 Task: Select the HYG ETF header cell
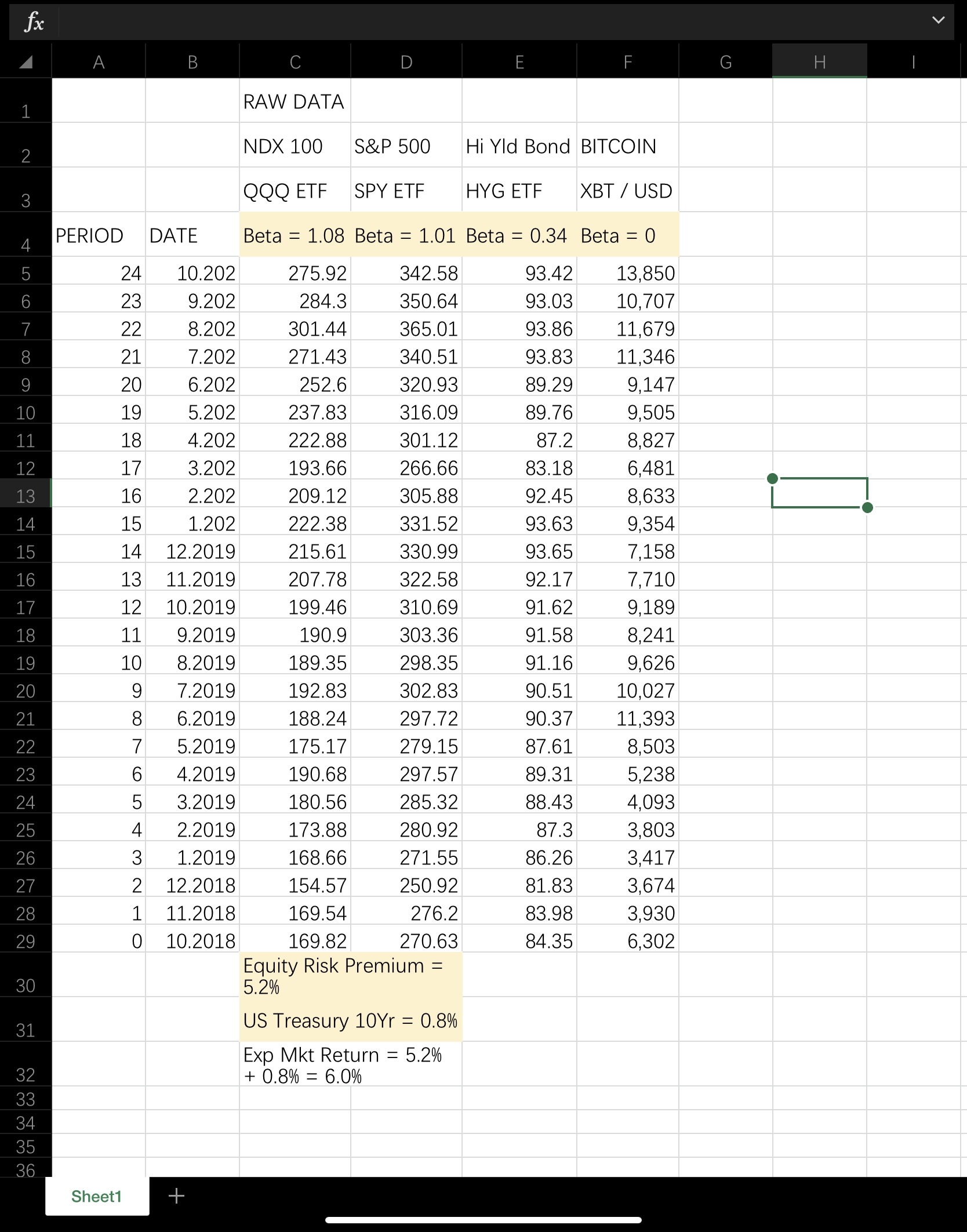519,191
